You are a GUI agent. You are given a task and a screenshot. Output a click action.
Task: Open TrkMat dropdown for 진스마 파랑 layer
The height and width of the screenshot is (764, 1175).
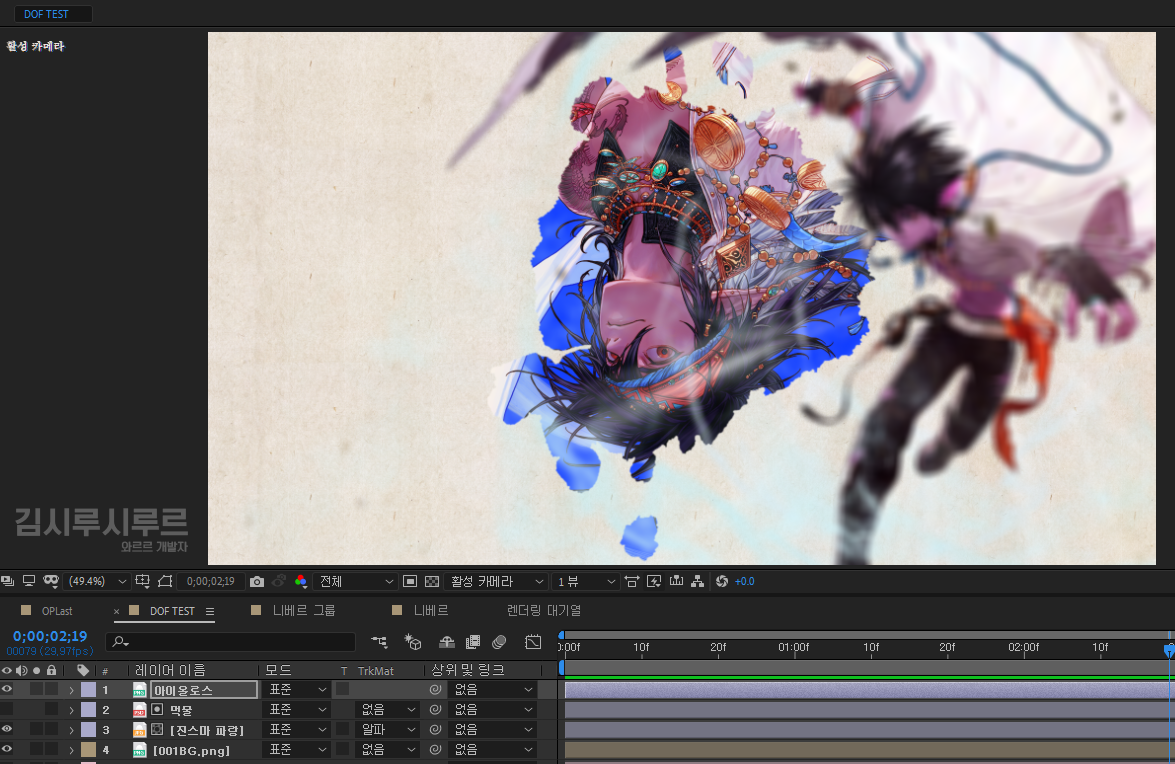387,730
